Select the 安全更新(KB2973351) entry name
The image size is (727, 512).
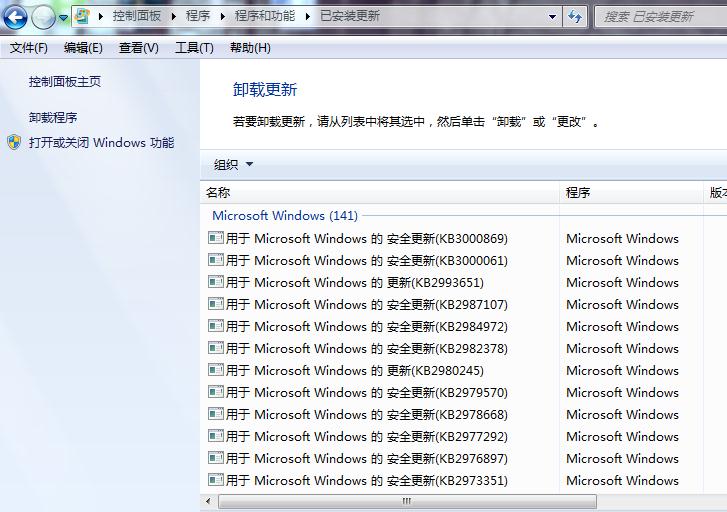coord(367,480)
